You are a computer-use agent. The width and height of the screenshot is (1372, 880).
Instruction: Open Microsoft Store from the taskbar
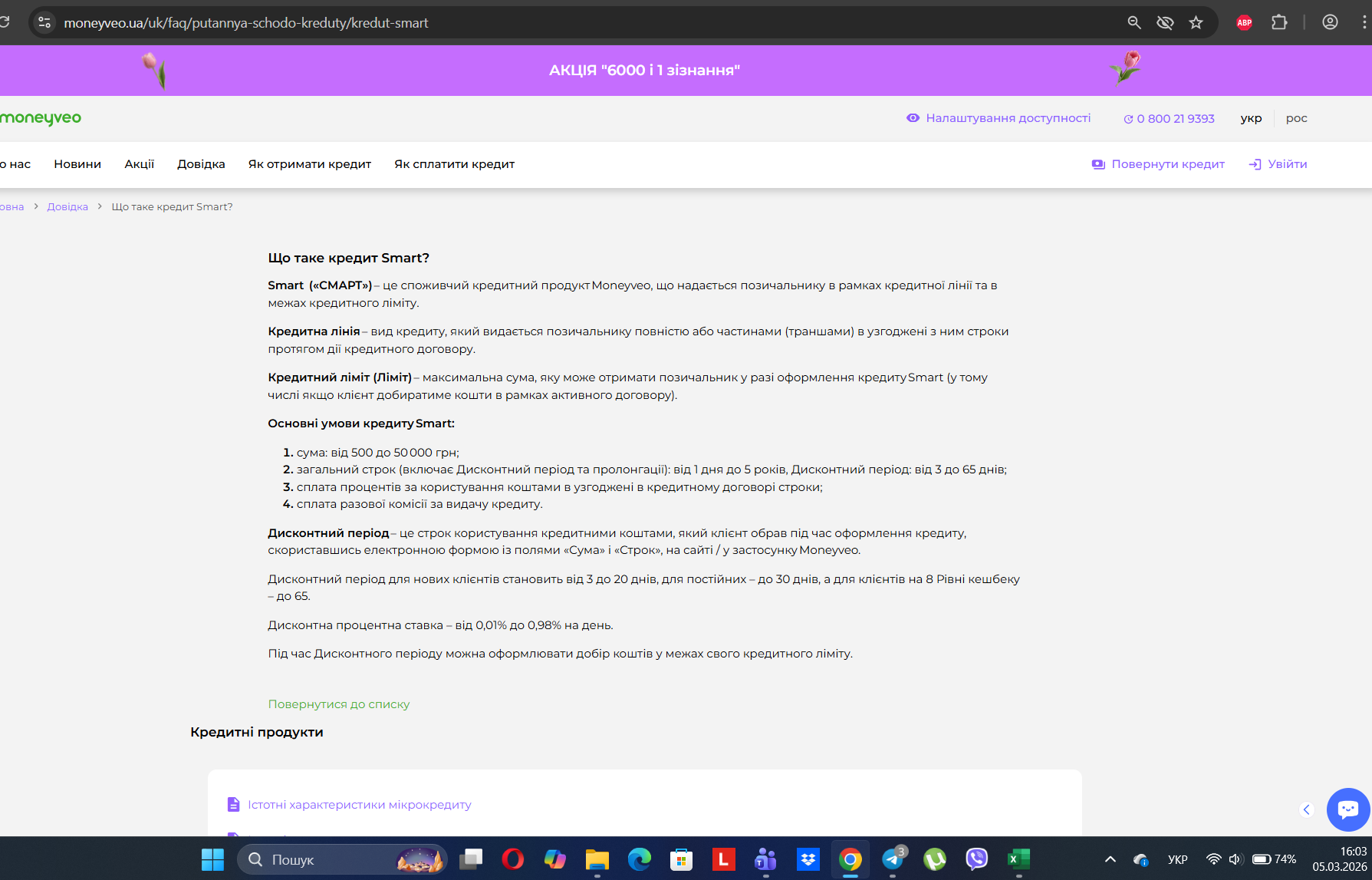[681, 859]
